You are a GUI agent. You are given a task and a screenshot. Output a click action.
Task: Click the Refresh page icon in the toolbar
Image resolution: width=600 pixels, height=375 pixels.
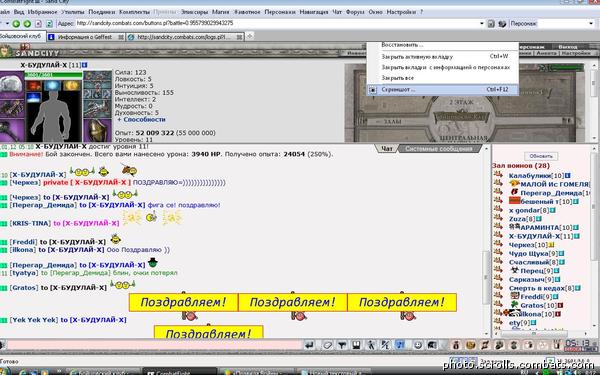pyautogui.click(x=49, y=24)
